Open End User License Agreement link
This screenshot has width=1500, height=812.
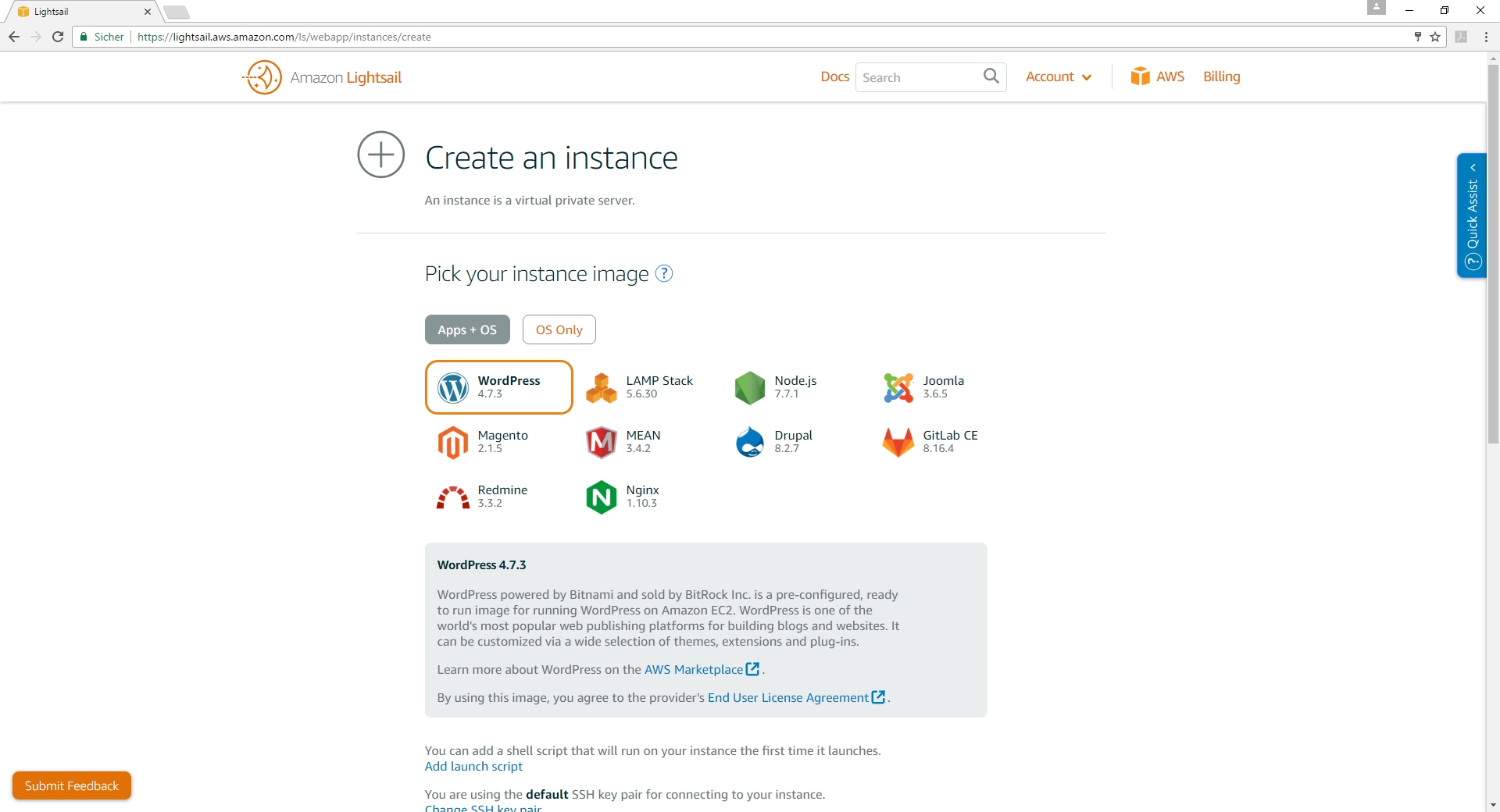(x=788, y=697)
